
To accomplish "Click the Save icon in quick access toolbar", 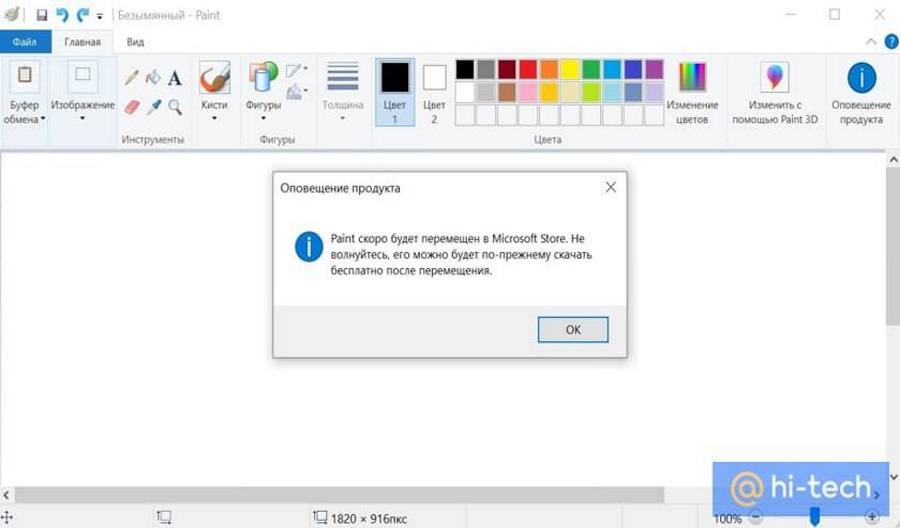I will [41, 15].
